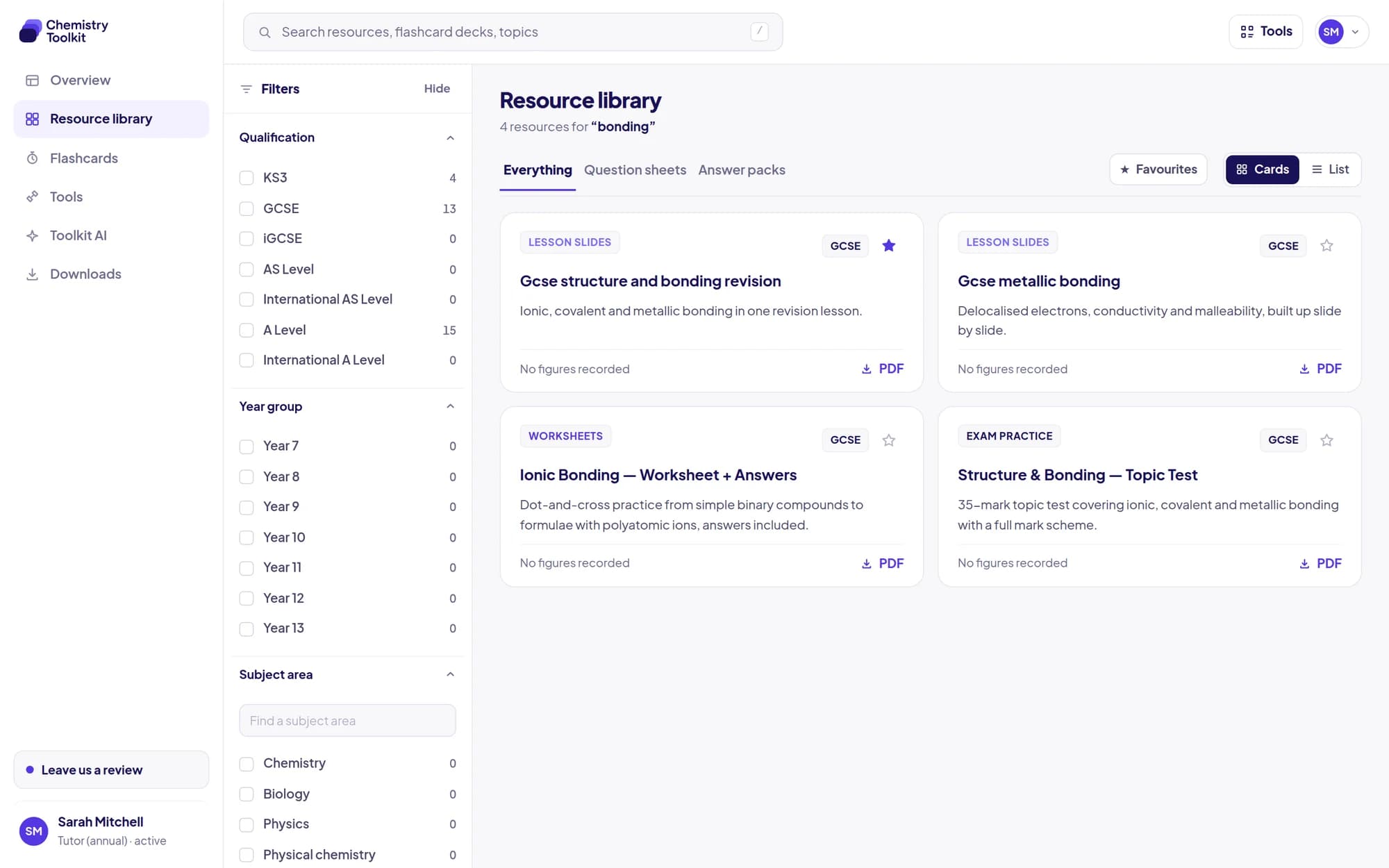The width and height of the screenshot is (1389, 868).
Task: Open the Overview page from sidebar
Action: pyautogui.click(x=111, y=81)
